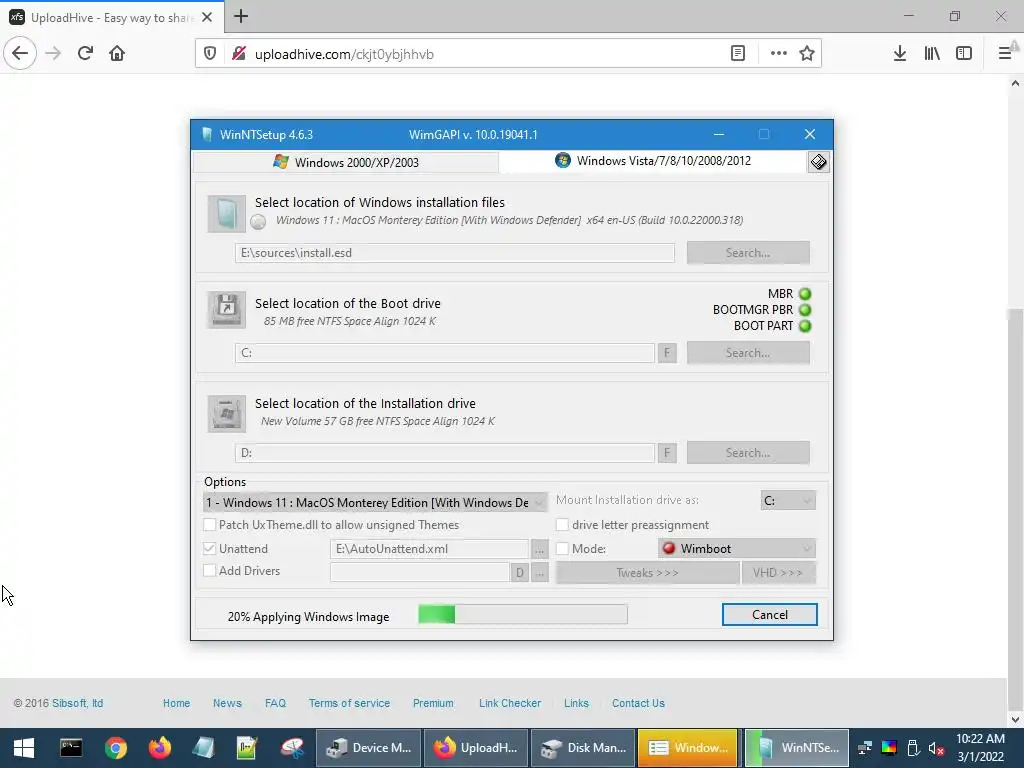Open the Windows Start menu

[24, 748]
